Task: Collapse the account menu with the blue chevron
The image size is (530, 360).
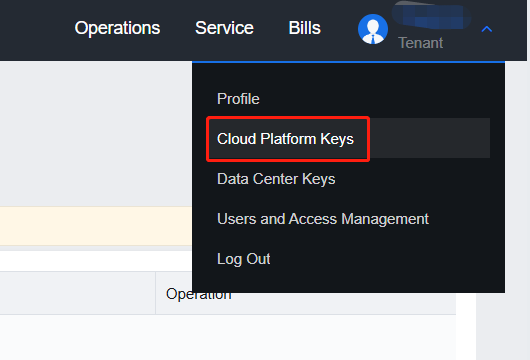Action: click(486, 29)
